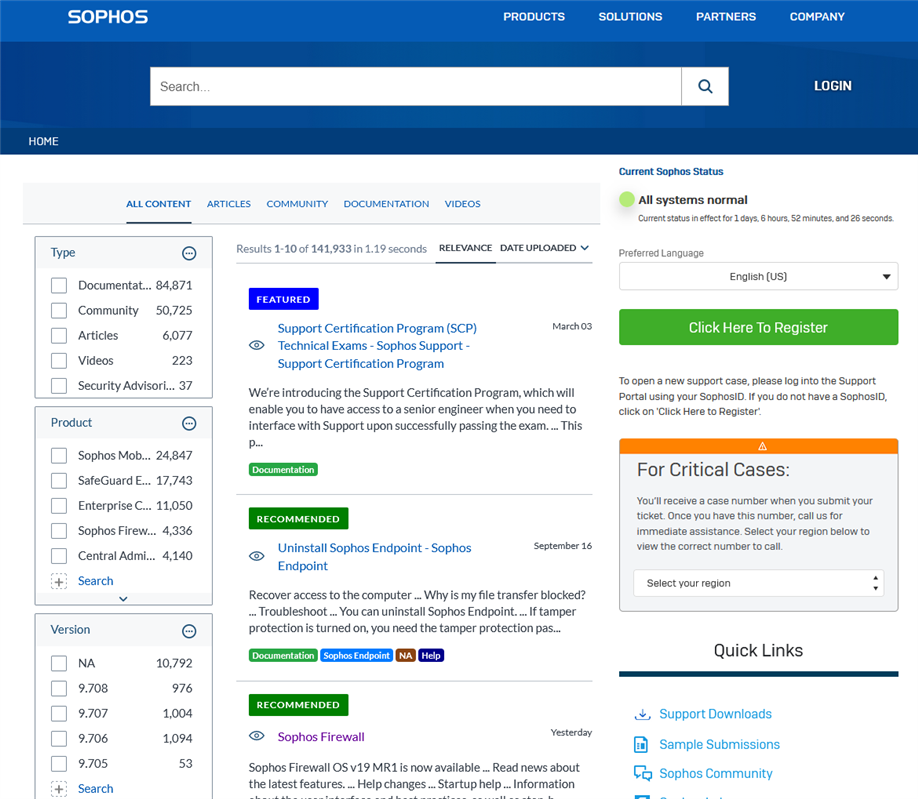918x799 pixels.
Task: Open the Support Downloads quick link
Action: (x=715, y=714)
